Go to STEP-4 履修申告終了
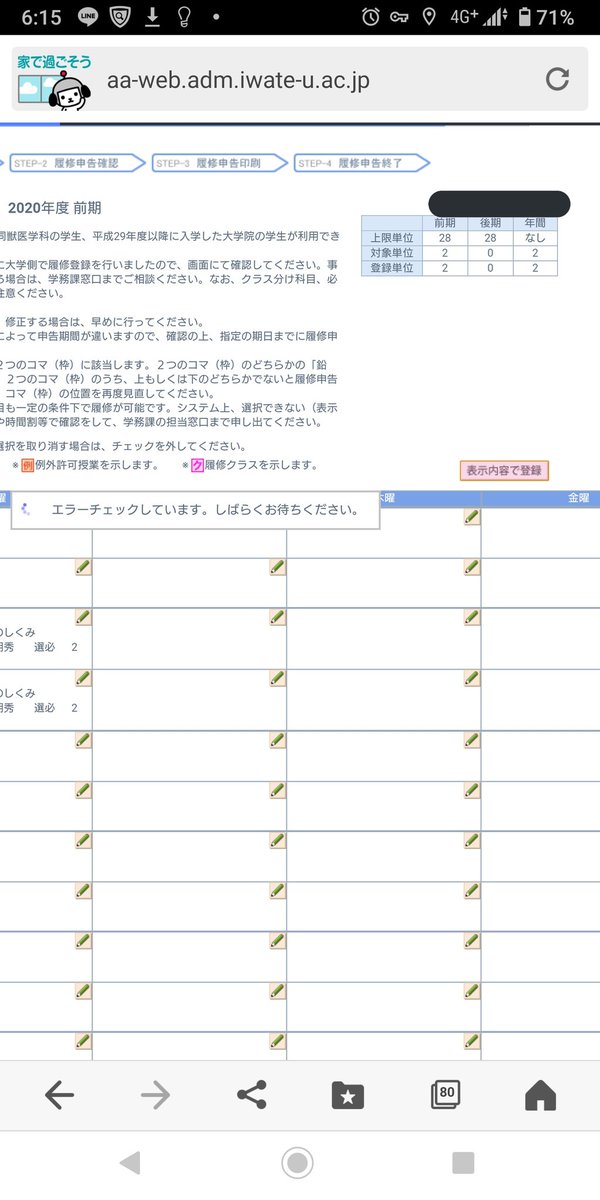Viewport: 600px width, 1200px height. [360, 163]
